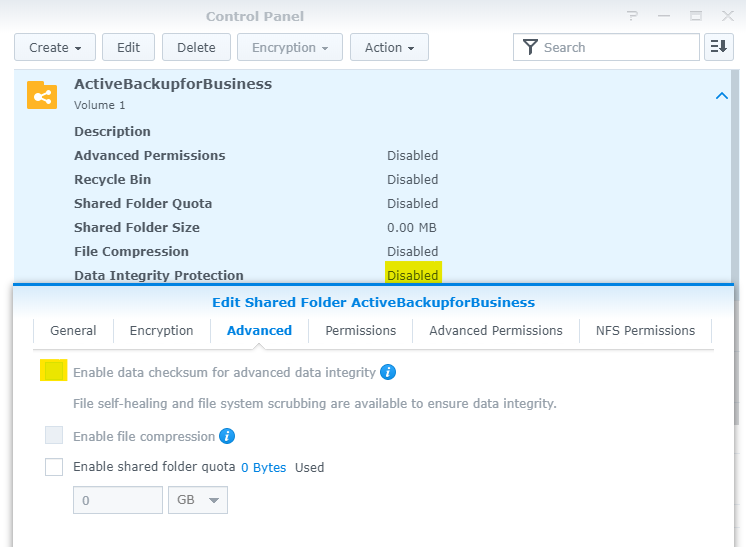This screenshot has width=746, height=547.
Task: Click the orange shared folder icon
Action: click(42, 95)
